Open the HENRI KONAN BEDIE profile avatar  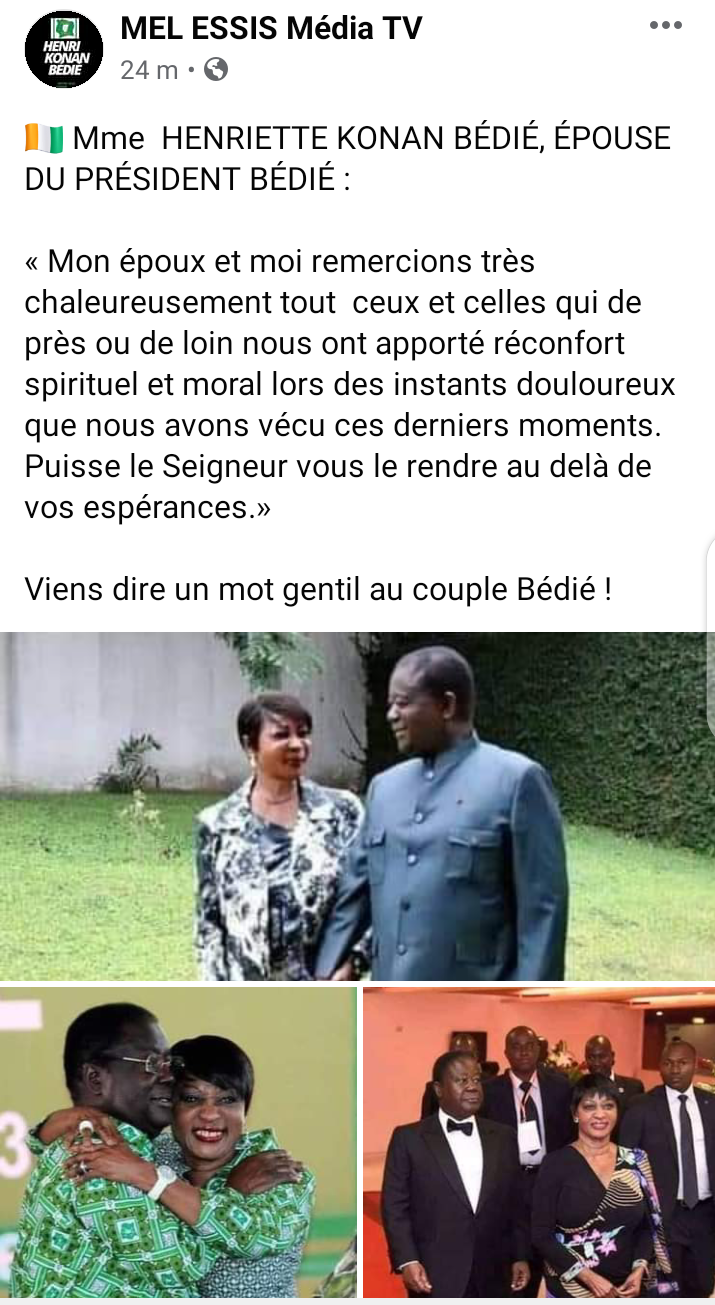coord(64,48)
